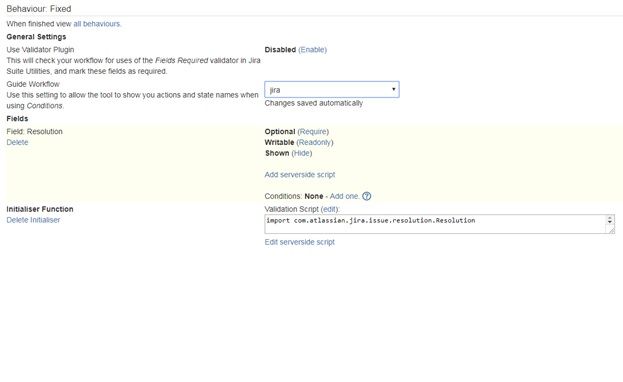Open the 'all behaviours' link
The width and height of the screenshot is (623, 382).
pos(97,24)
